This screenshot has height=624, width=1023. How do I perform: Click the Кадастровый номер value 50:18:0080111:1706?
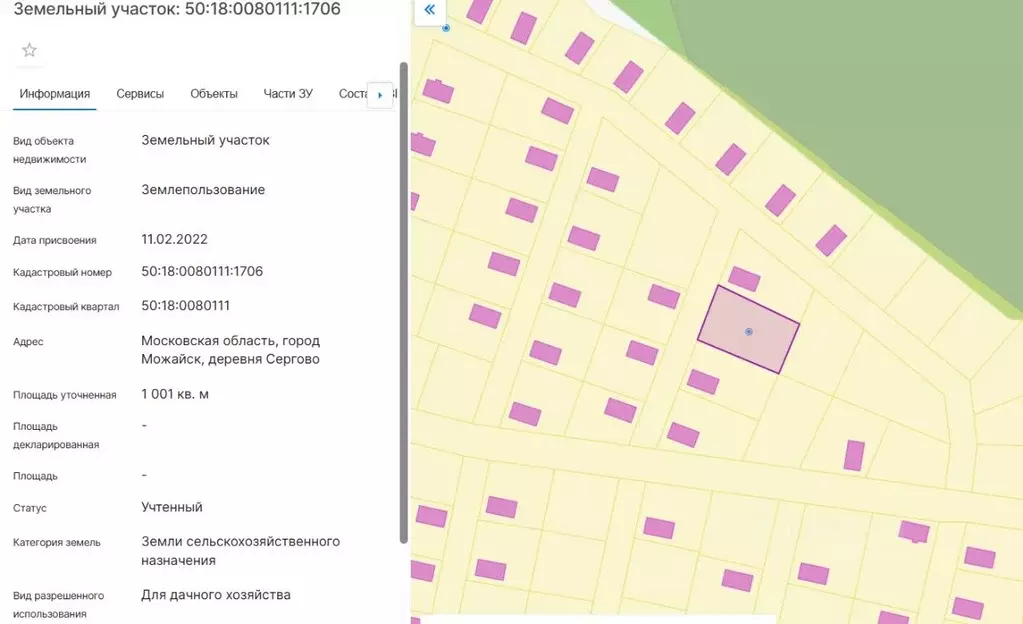click(202, 271)
